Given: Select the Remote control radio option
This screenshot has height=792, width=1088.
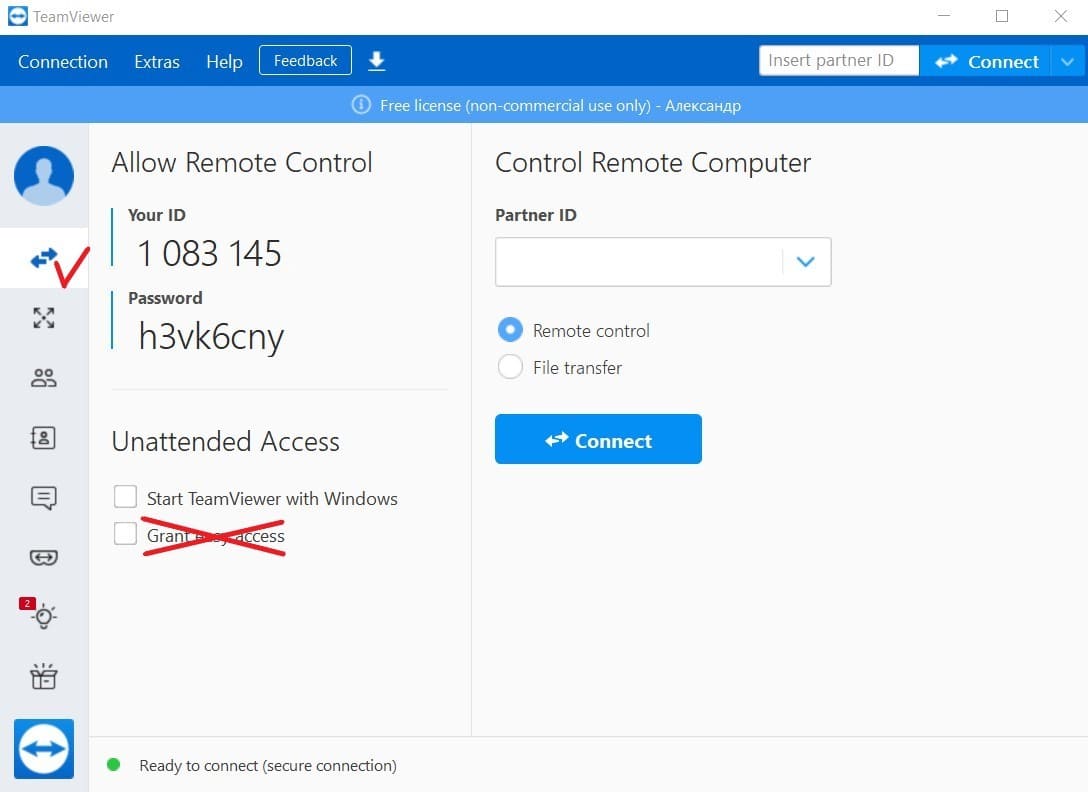Looking at the screenshot, I should click(x=510, y=330).
